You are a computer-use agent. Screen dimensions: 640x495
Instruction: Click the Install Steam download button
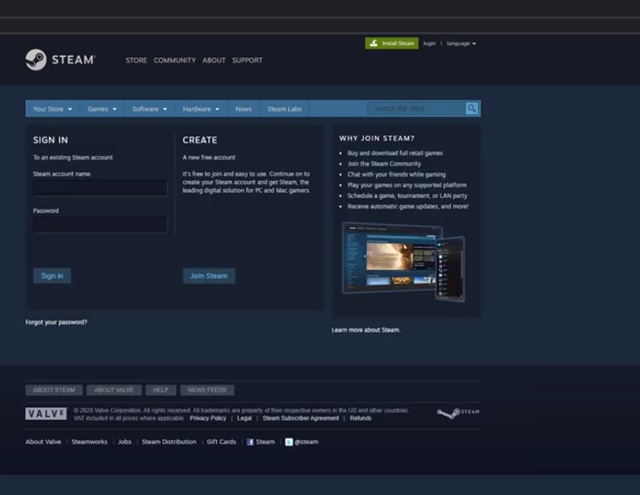(x=391, y=43)
